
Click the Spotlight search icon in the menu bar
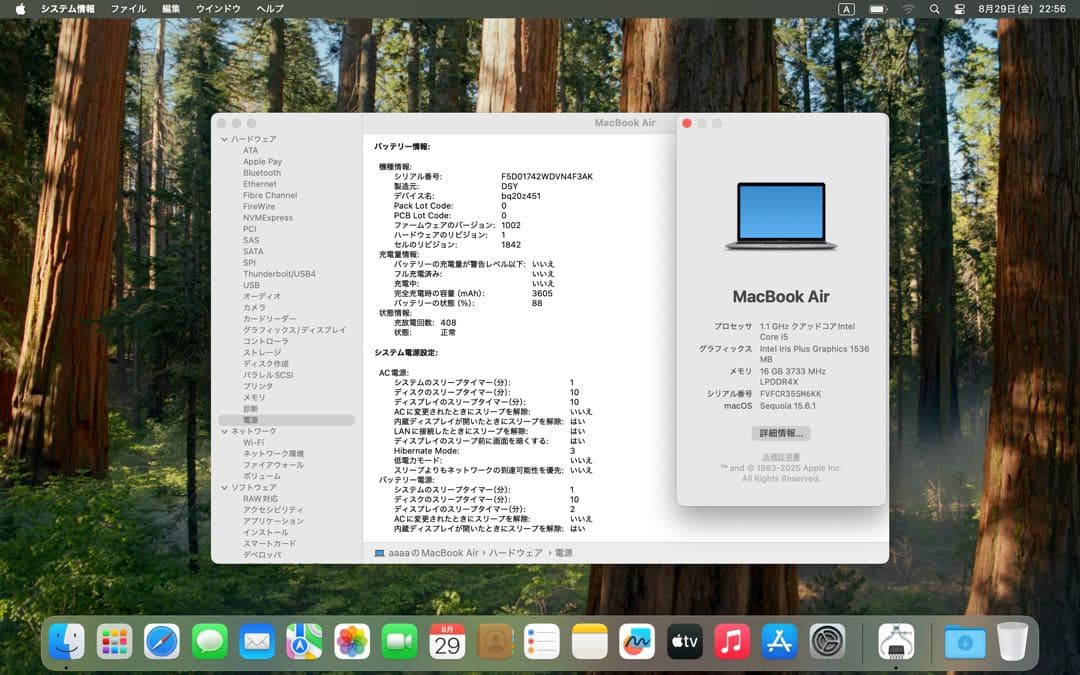[934, 8]
